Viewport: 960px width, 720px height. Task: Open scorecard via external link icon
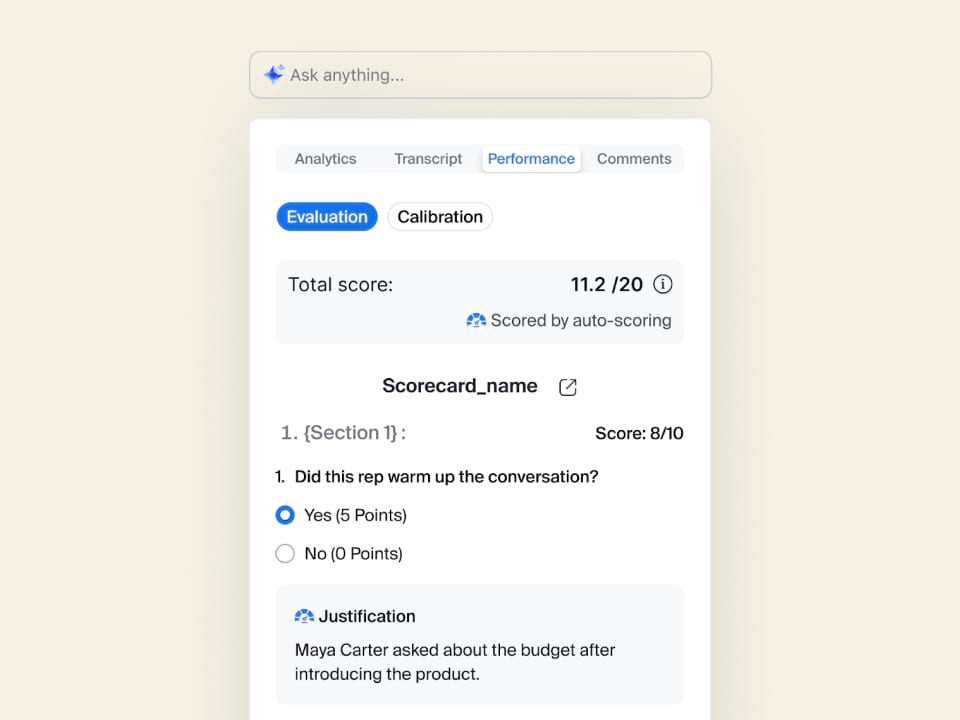click(568, 387)
